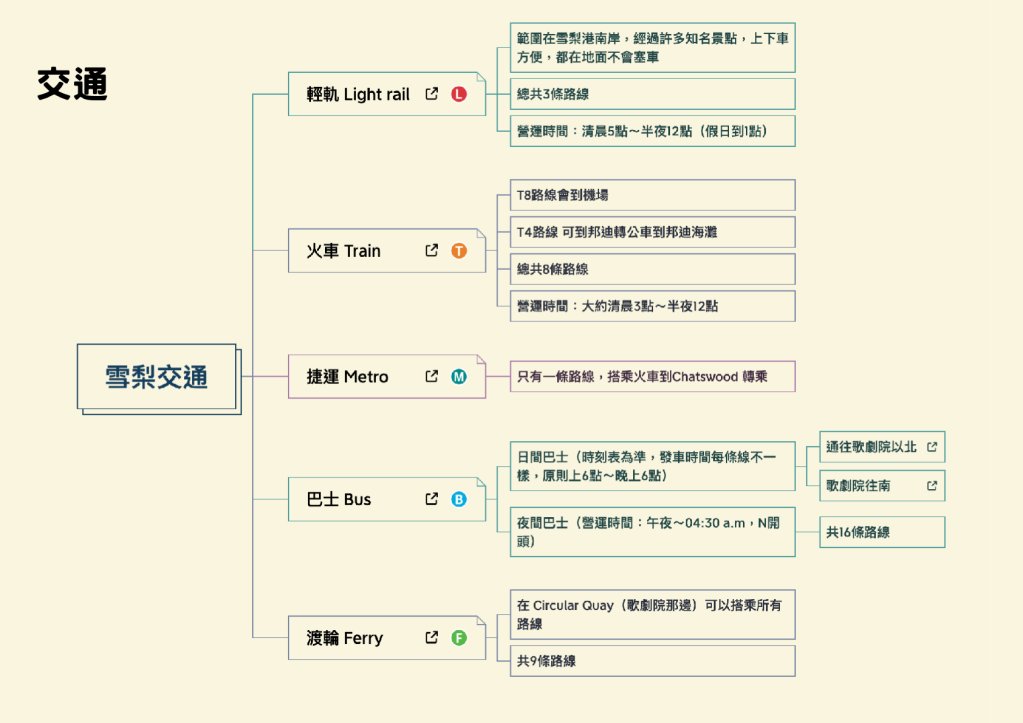Viewport: 1023px width, 723px height.
Task: Select the central 雪梨交通 topic
Action: 157,374
